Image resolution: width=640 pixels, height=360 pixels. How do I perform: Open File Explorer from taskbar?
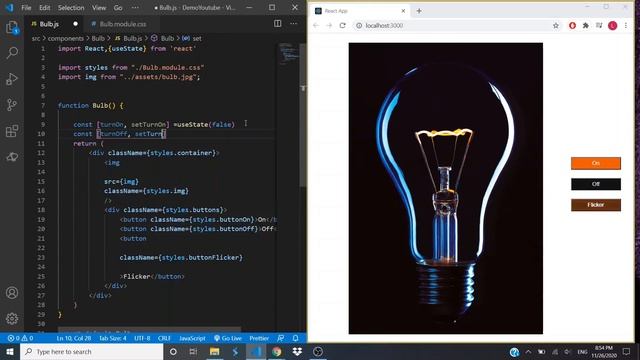[214, 351]
